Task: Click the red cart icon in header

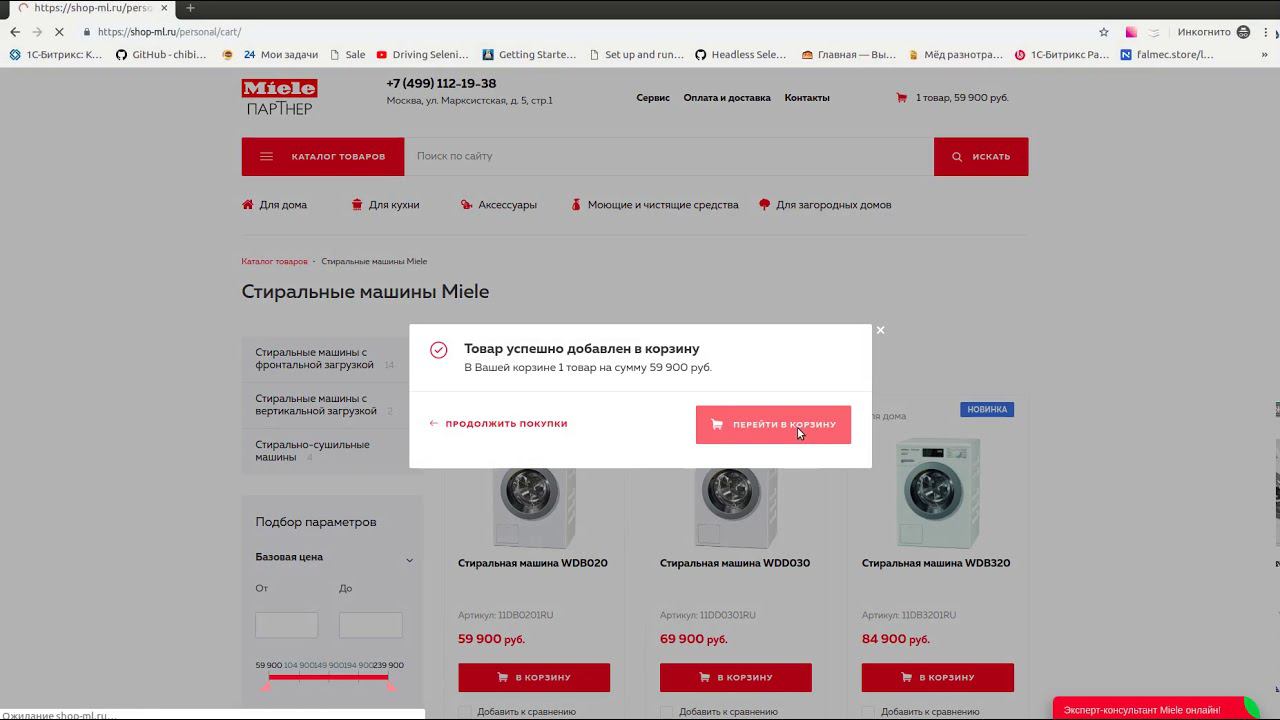Action: (x=901, y=98)
